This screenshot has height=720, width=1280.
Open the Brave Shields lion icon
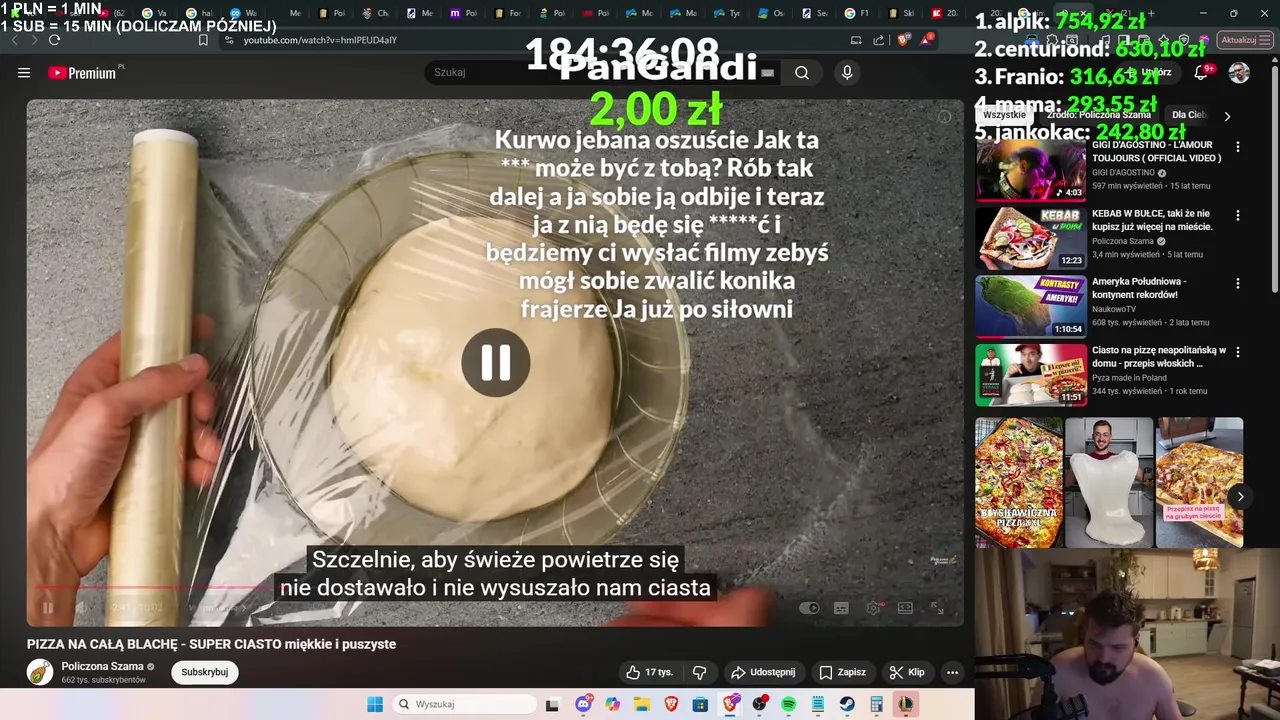pyautogui.click(x=902, y=40)
